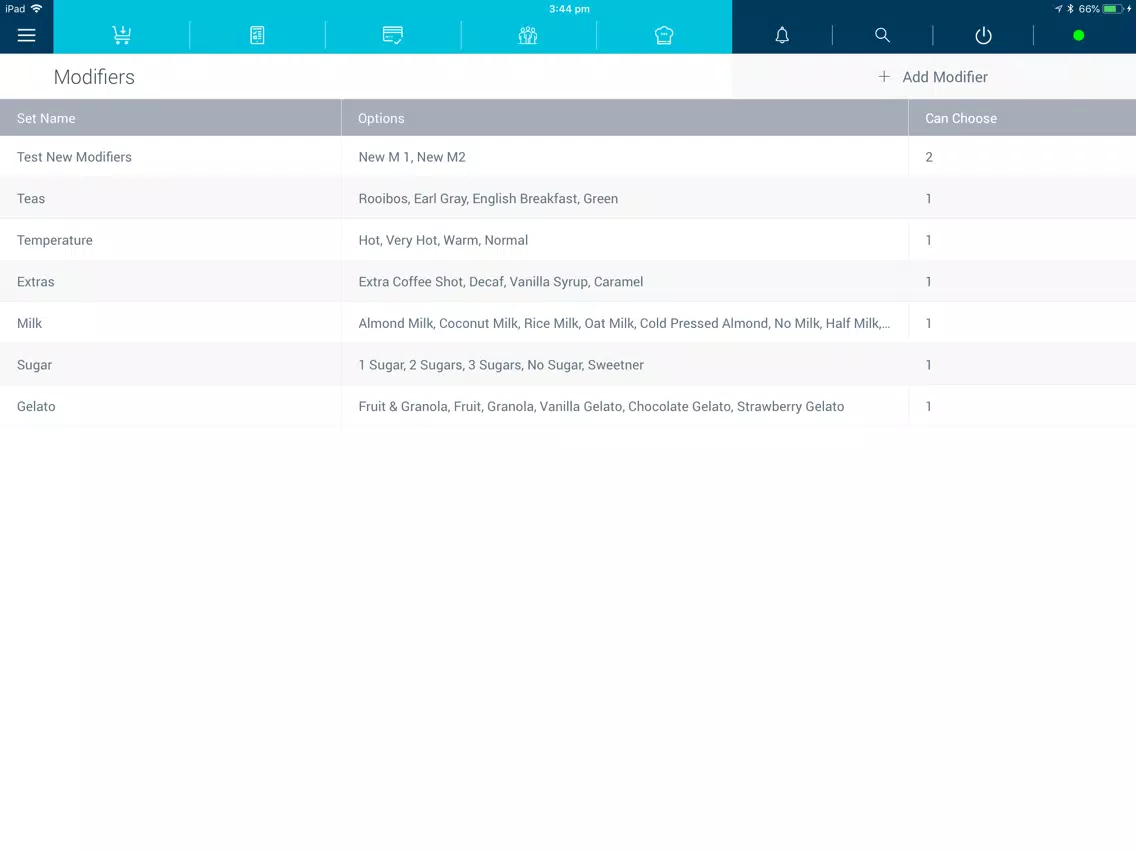Open the customers group icon
Image resolution: width=1136 pixels, height=852 pixels.
(x=528, y=35)
